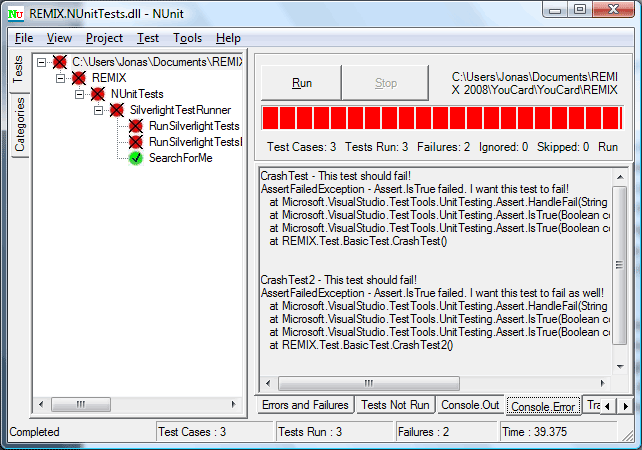The height and width of the screenshot is (450, 642).
Task: Click console output vertical scrollbar thumb
Action: click(619, 265)
